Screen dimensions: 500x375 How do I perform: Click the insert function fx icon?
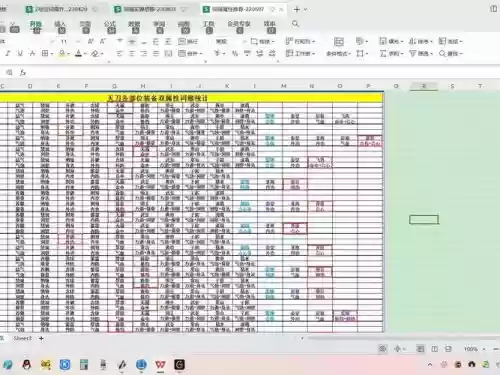[x=23, y=72]
